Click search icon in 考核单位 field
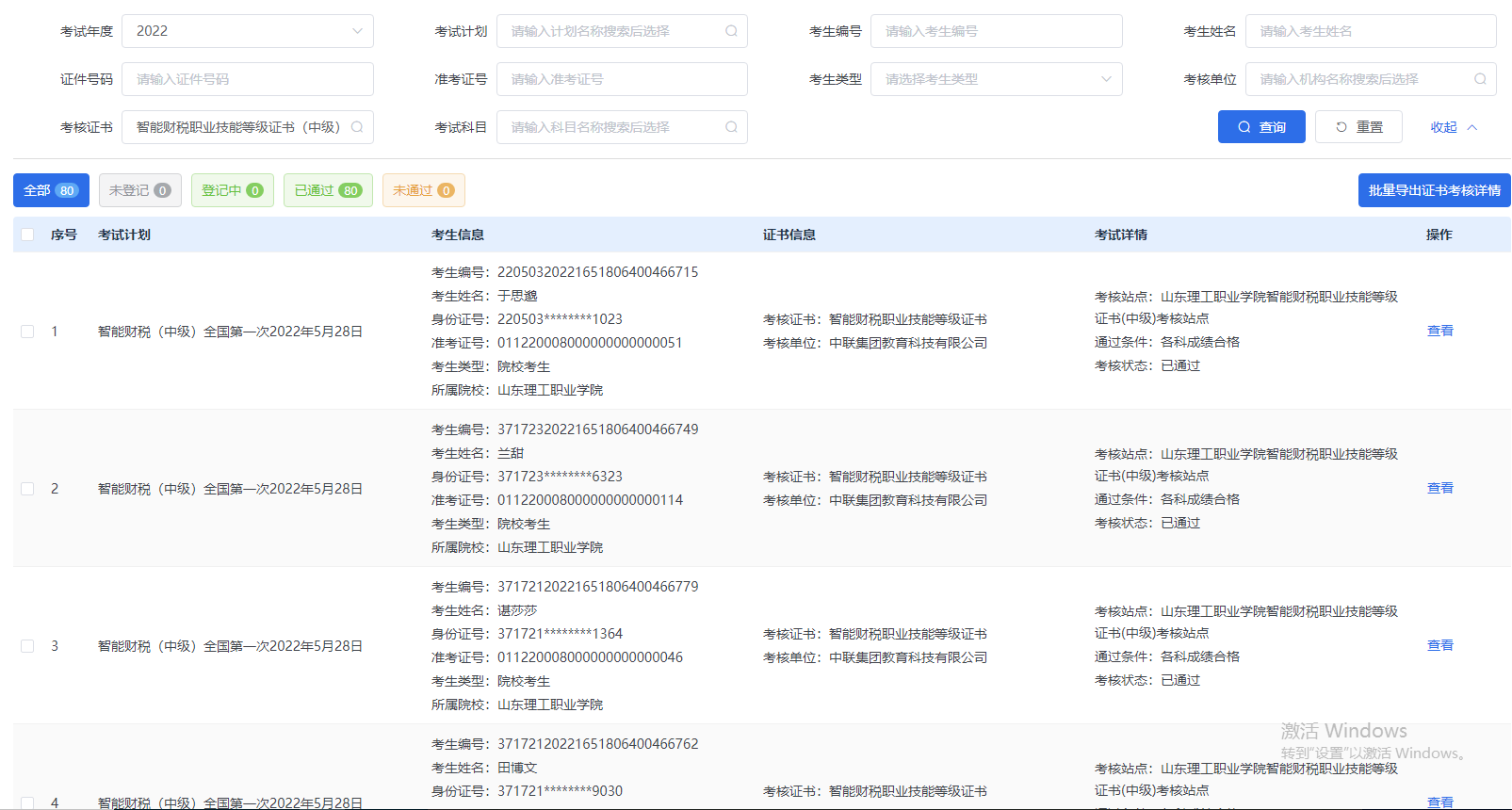Screen dimensions: 1512x810 tap(1480, 79)
